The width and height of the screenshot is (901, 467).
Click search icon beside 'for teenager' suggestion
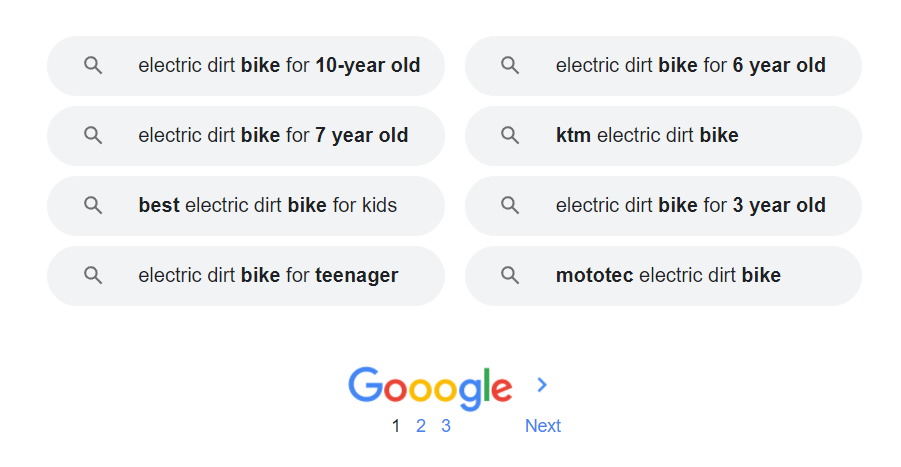(x=93, y=276)
